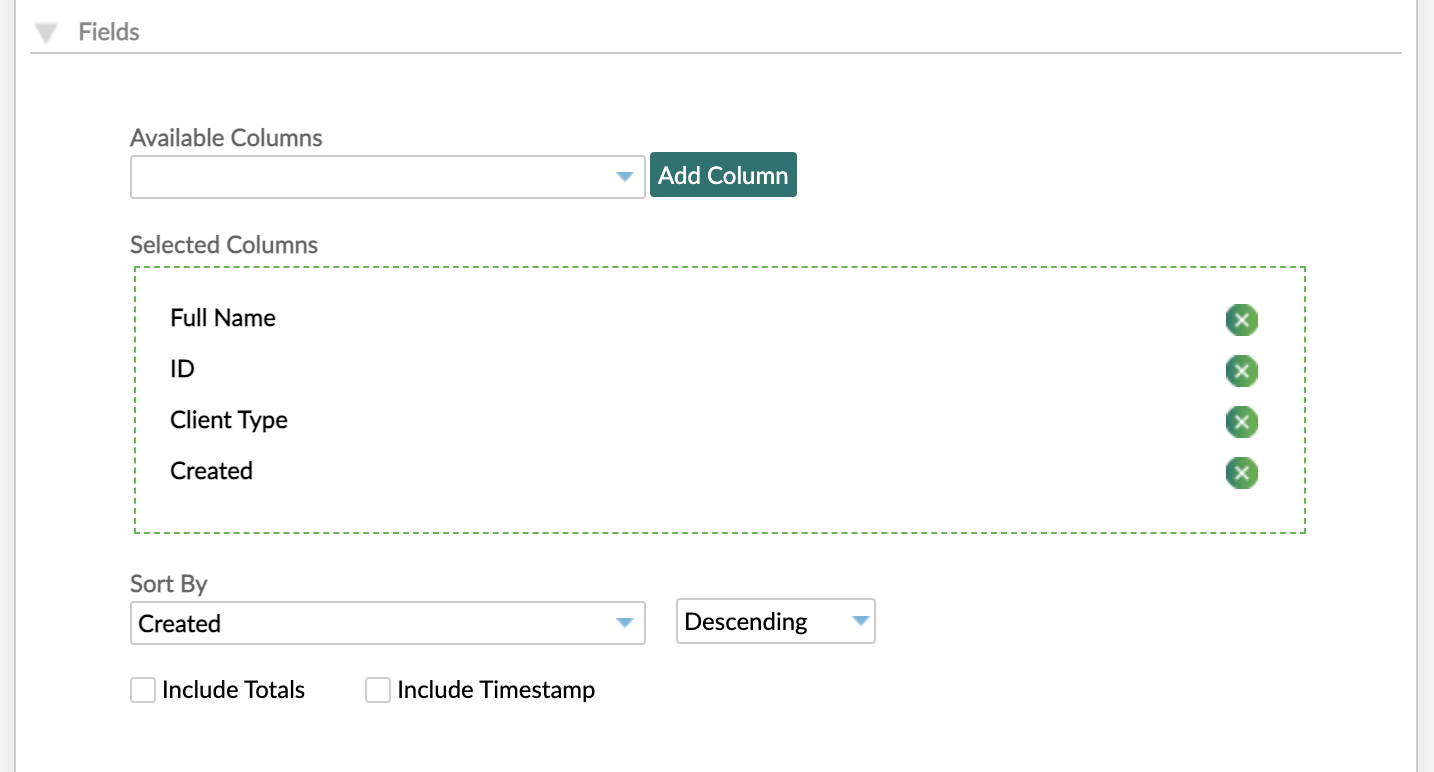1434x772 pixels.
Task: Remove the Created column via its X icon
Action: (1241, 473)
